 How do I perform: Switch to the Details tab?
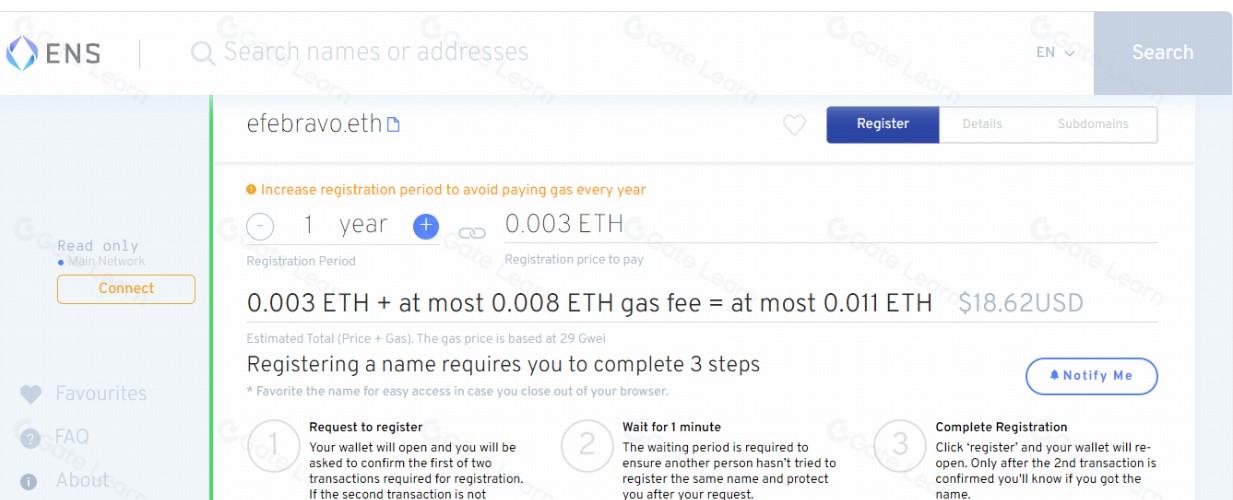[982, 125]
